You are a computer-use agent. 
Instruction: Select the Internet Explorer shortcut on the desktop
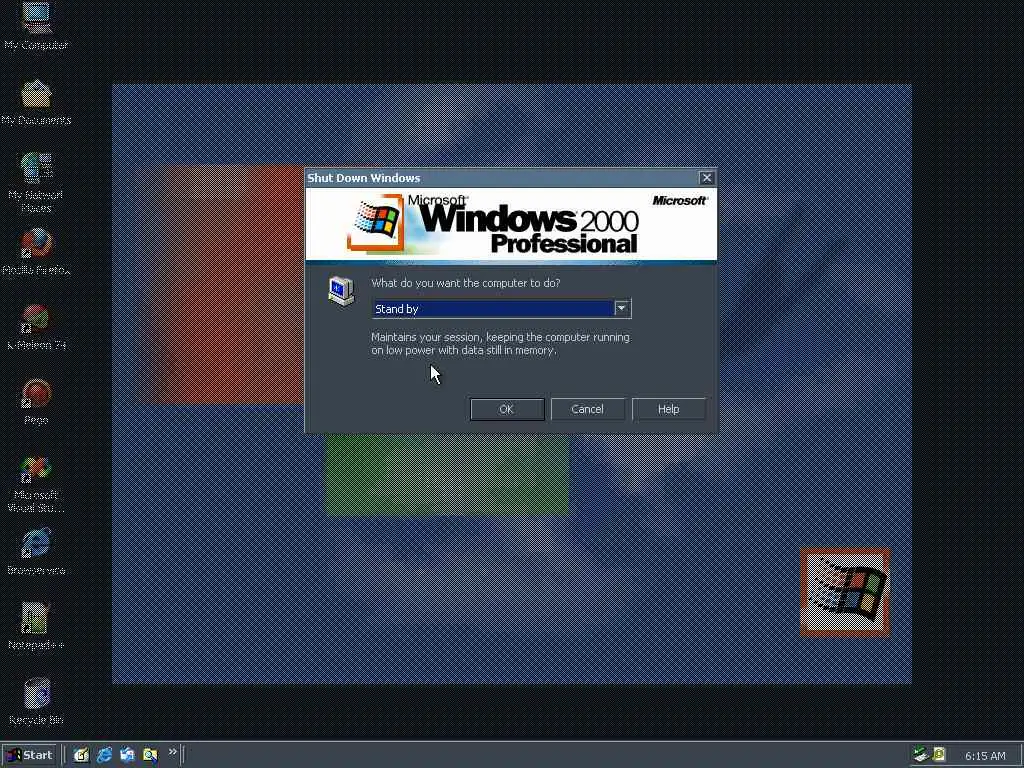coord(36,552)
